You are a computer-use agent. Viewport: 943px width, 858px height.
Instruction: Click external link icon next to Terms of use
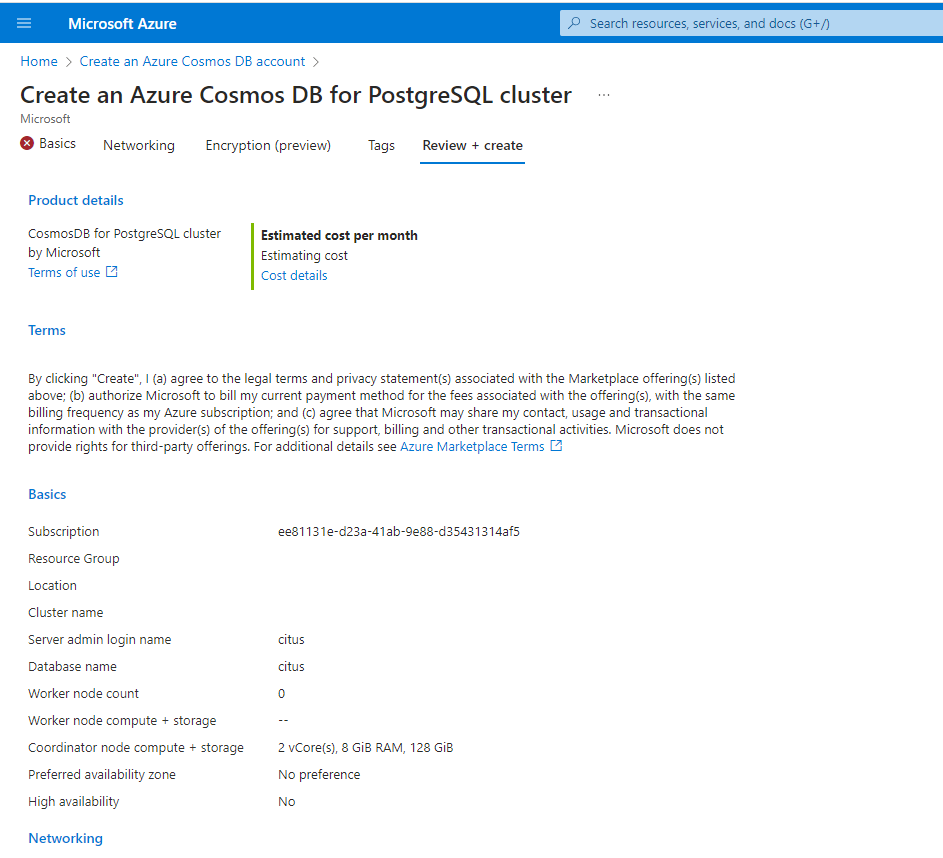tap(112, 272)
